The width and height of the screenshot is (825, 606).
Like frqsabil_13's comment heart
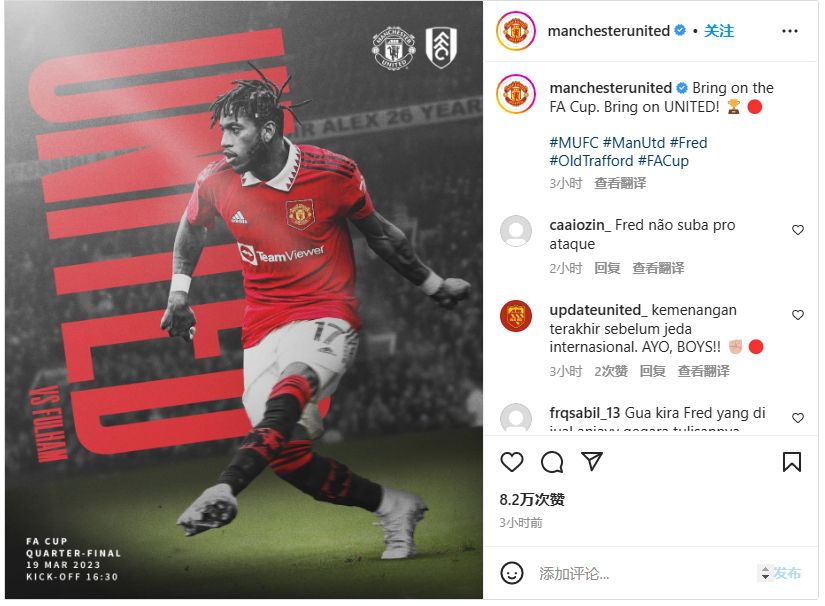tap(798, 418)
